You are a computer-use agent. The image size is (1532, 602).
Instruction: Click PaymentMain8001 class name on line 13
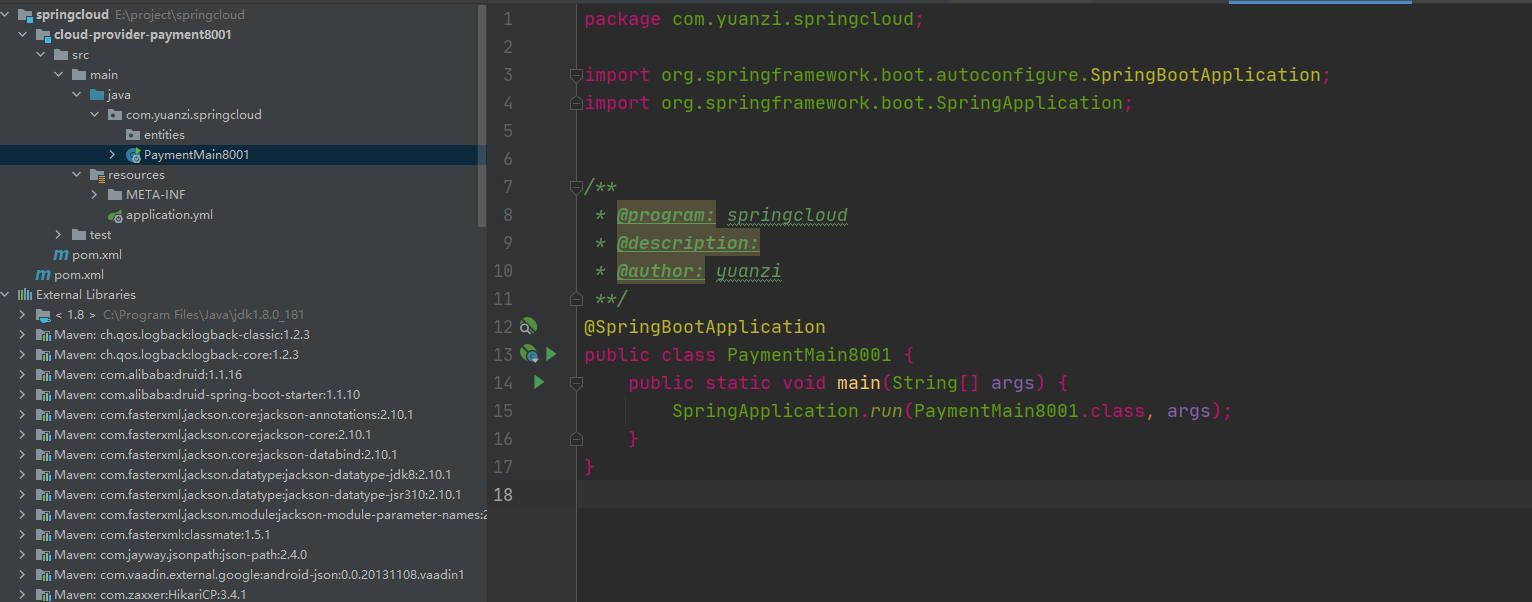click(809, 355)
